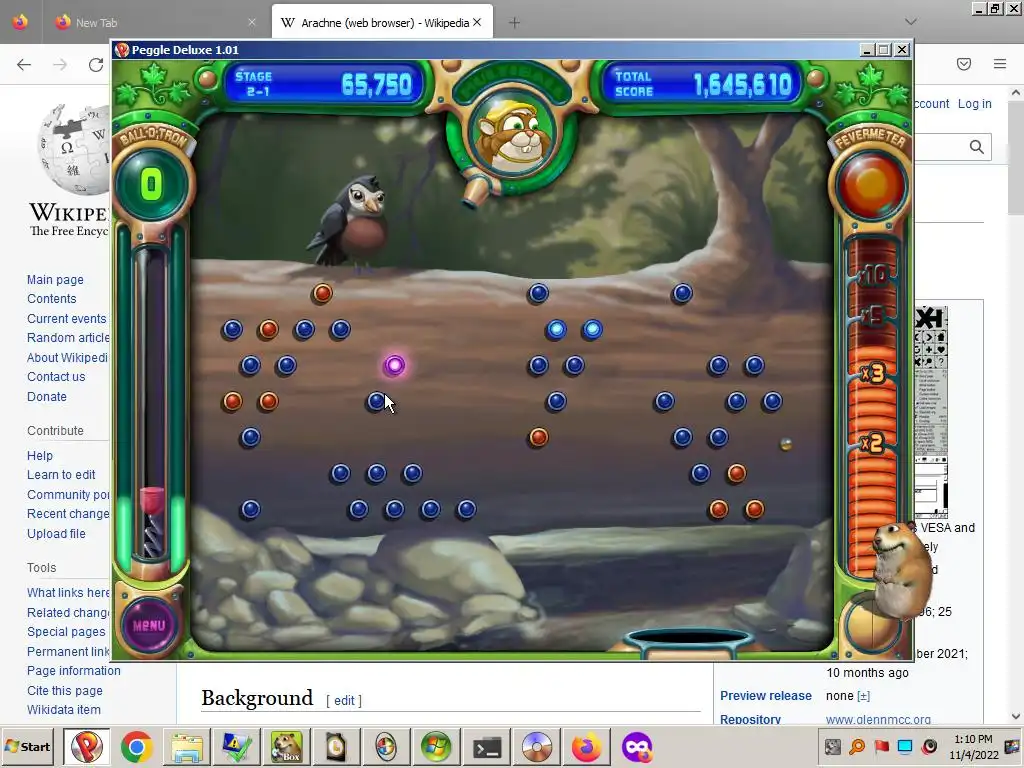Click the bird sitting on the log
Image resolution: width=1024 pixels, height=768 pixels.
pos(350,222)
